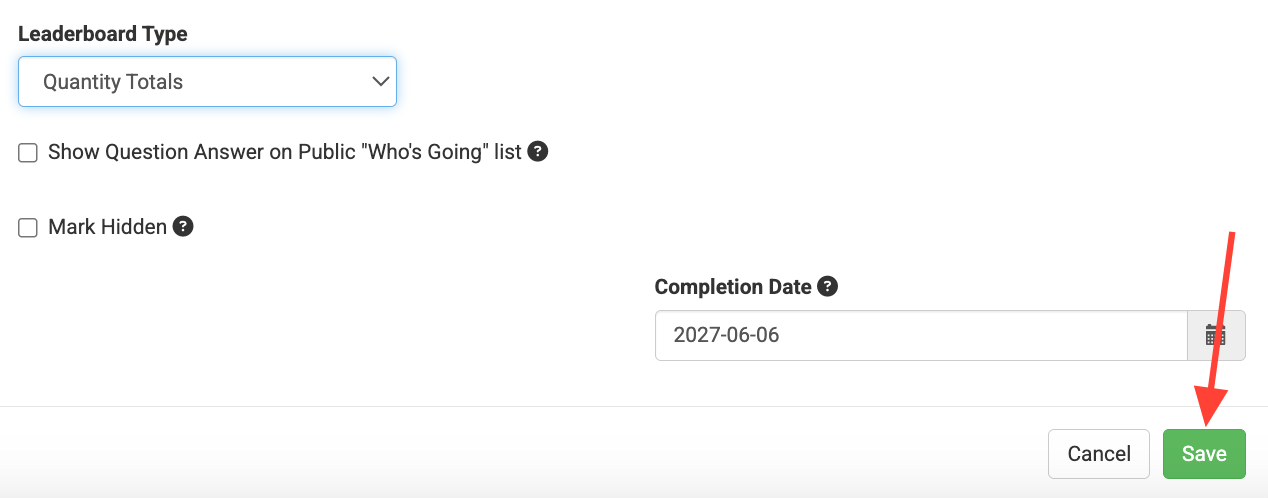The width and height of the screenshot is (1268, 498).
Task: Open the calendar picker icon
Action: pyautogui.click(x=1215, y=335)
